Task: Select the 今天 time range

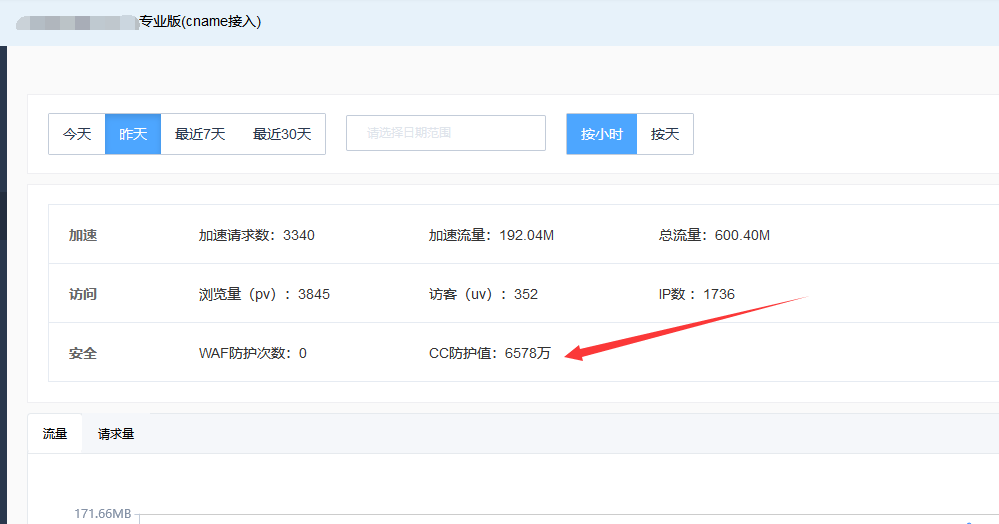Action: 77,134
